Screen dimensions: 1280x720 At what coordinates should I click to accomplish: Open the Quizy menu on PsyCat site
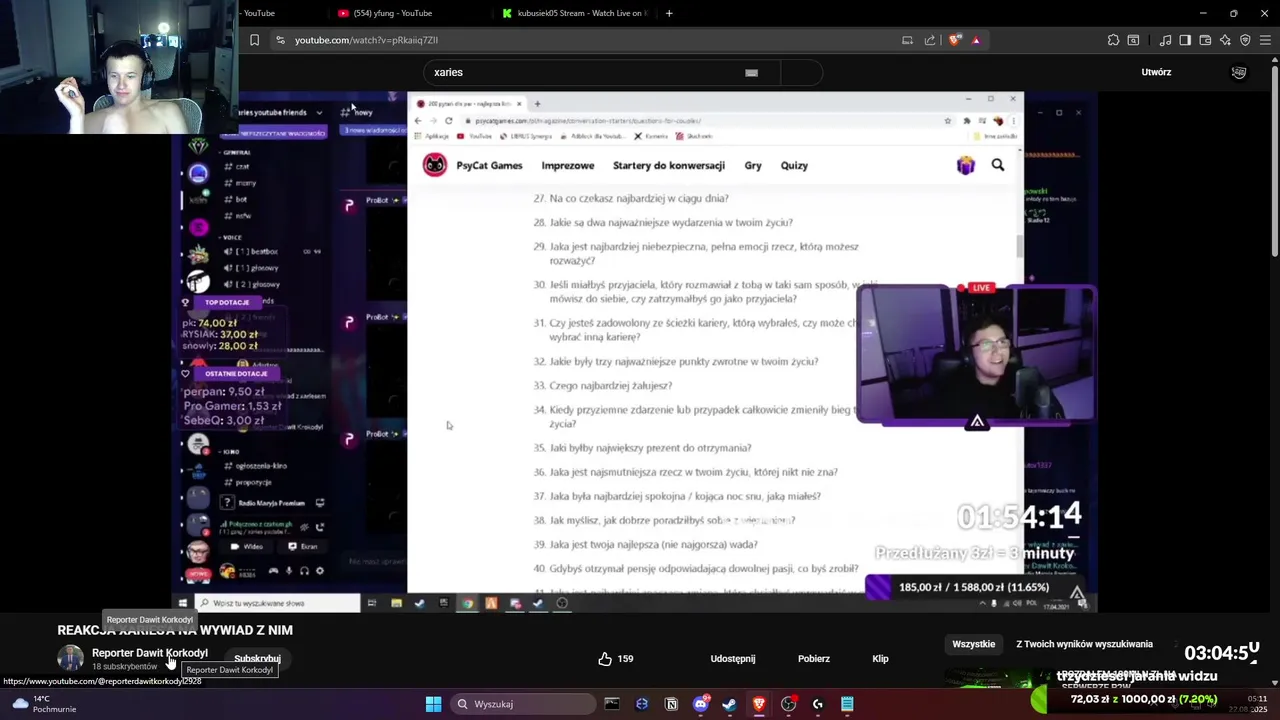794,166
